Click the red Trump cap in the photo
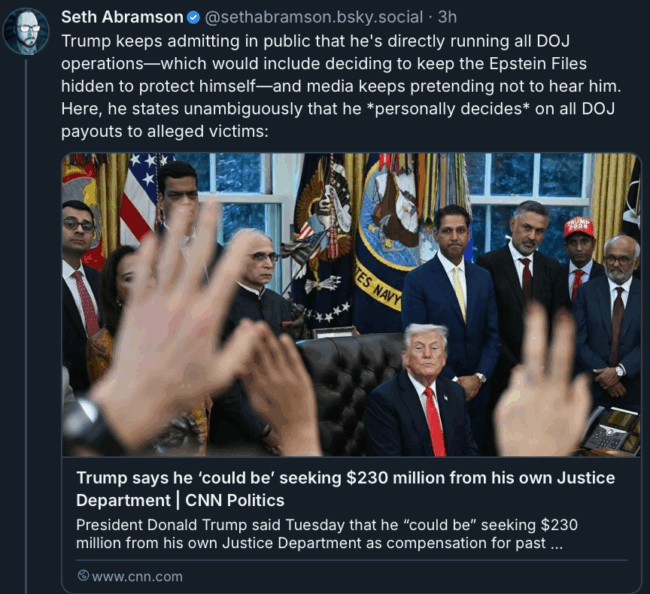650x594 pixels. pos(579,227)
